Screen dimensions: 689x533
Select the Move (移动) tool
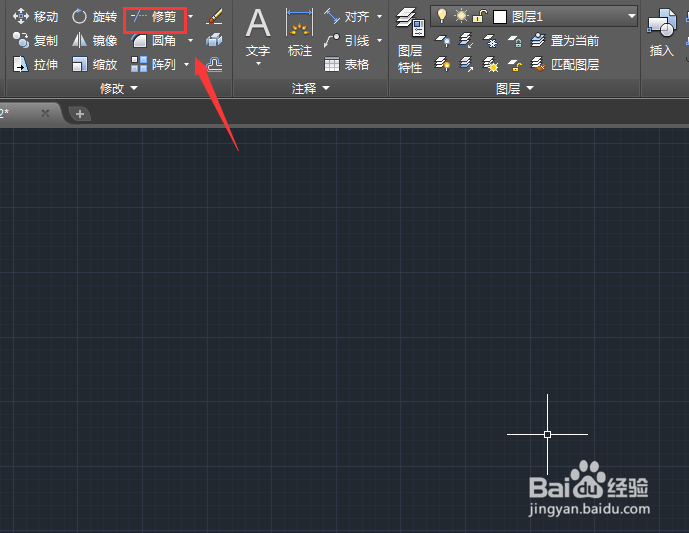click(35, 17)
